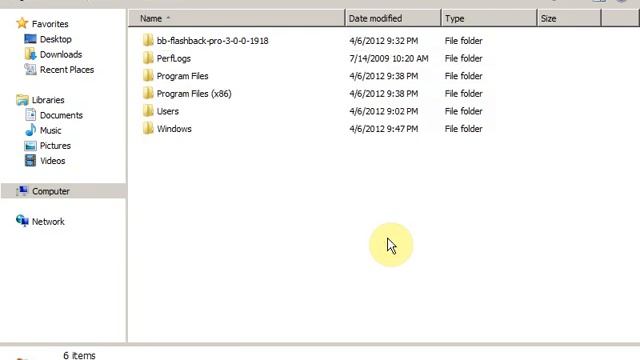The width and height of the screenshot is (640, 360).
Task: Sort by the Name column header
Action: coord(237,18)
